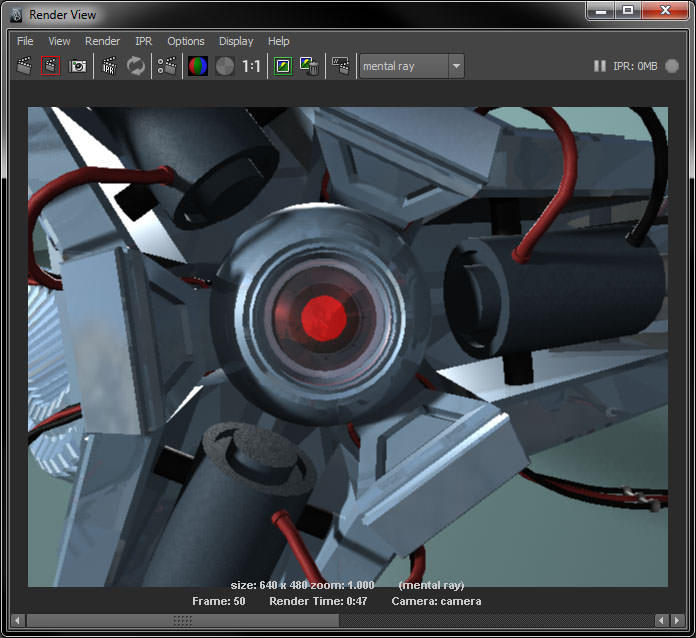This screenshot has width=696, height=638.
Task: Click the image scrollbar left arrow
Action: [x=18, y=620]
